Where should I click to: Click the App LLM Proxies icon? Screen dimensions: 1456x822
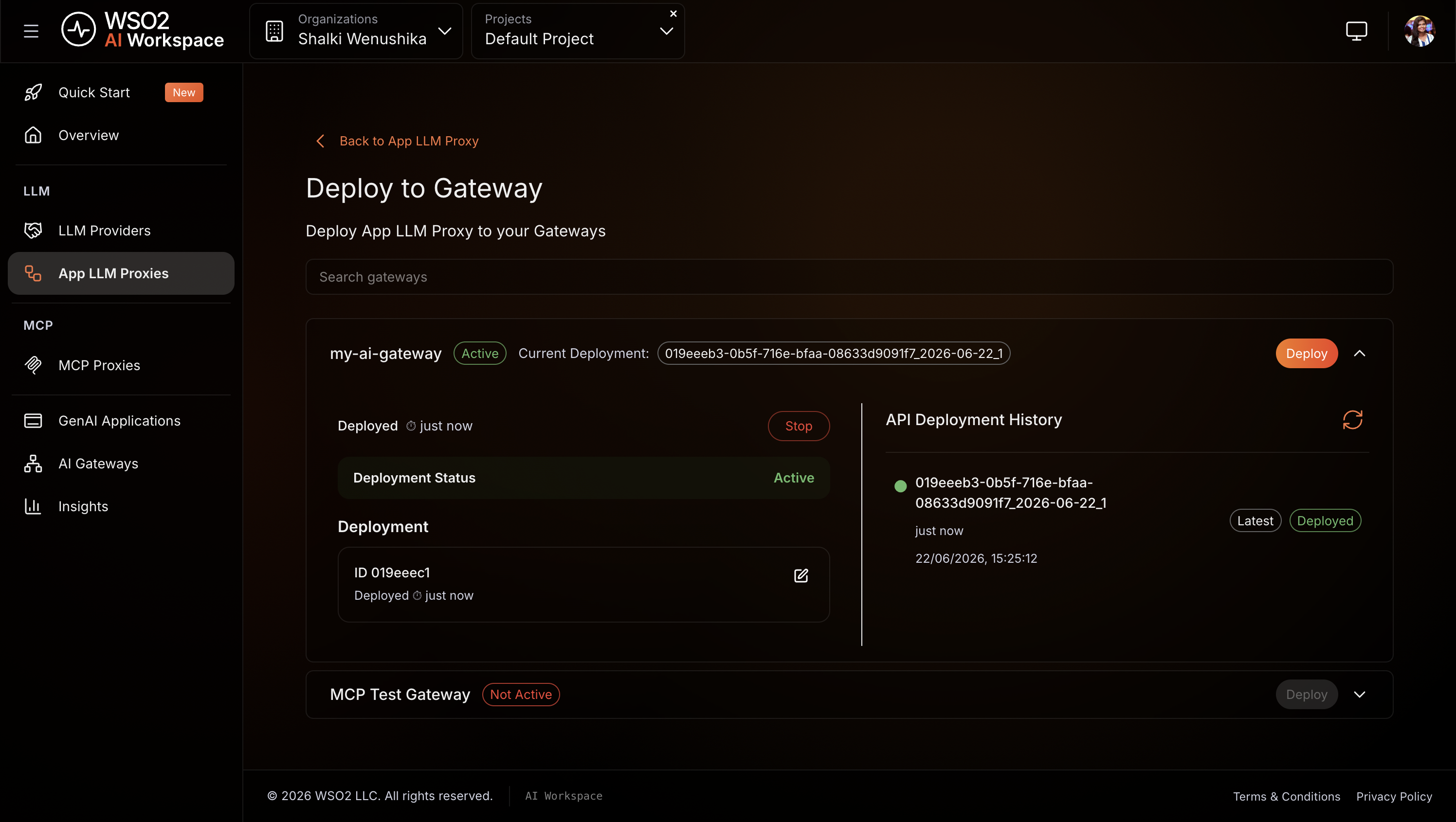tap(34, 273)
